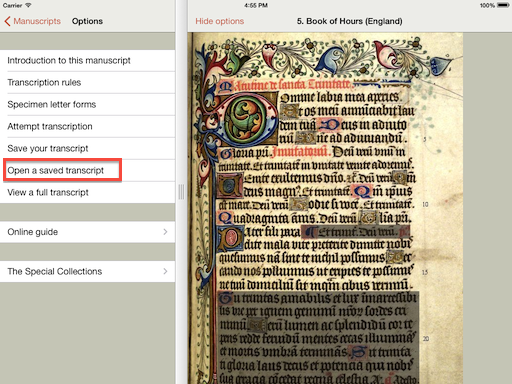Click Hide options button
This screenshot has width=512, height=384.
point(220,21)
